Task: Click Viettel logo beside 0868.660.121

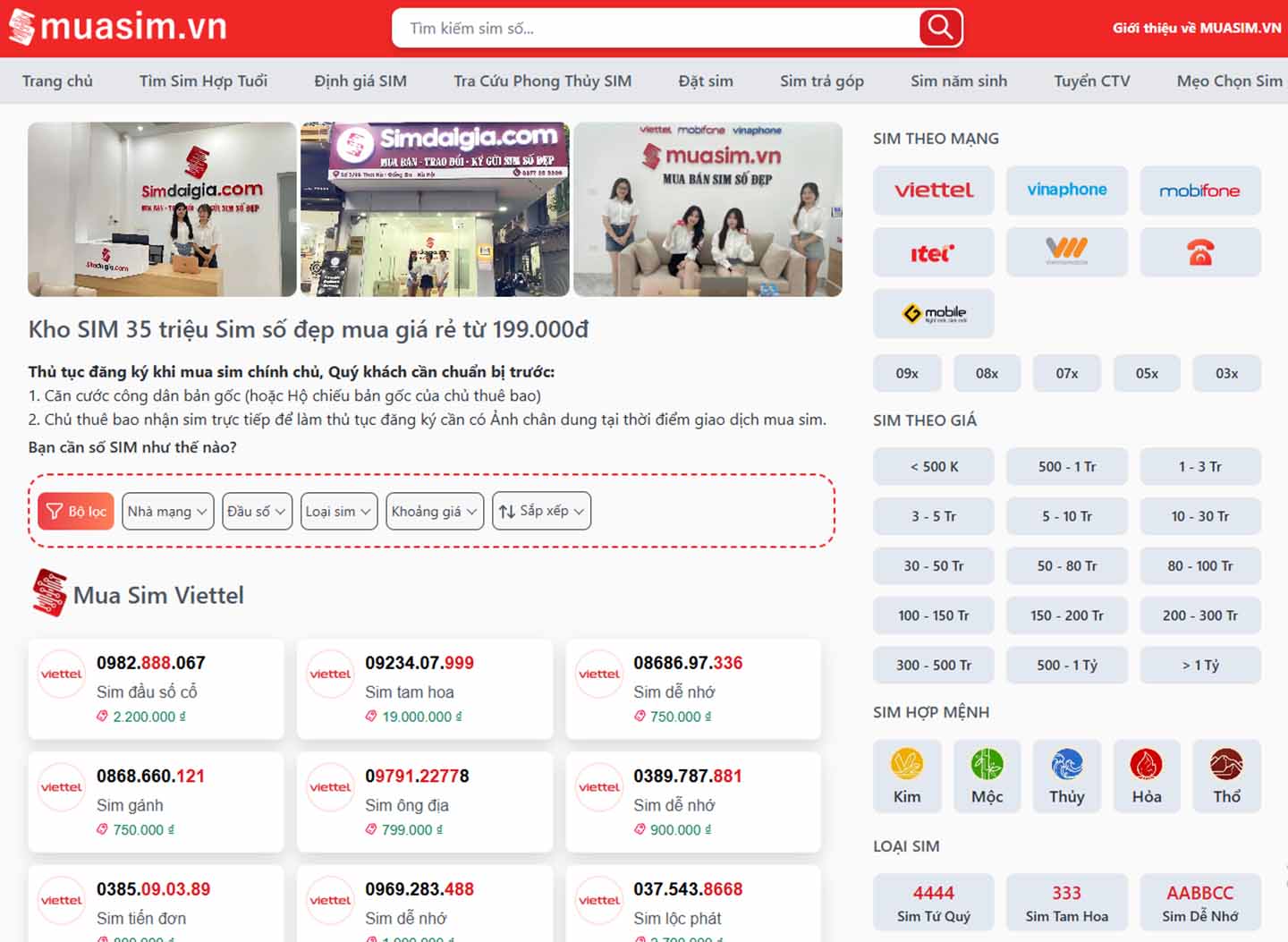Action: 62,787
